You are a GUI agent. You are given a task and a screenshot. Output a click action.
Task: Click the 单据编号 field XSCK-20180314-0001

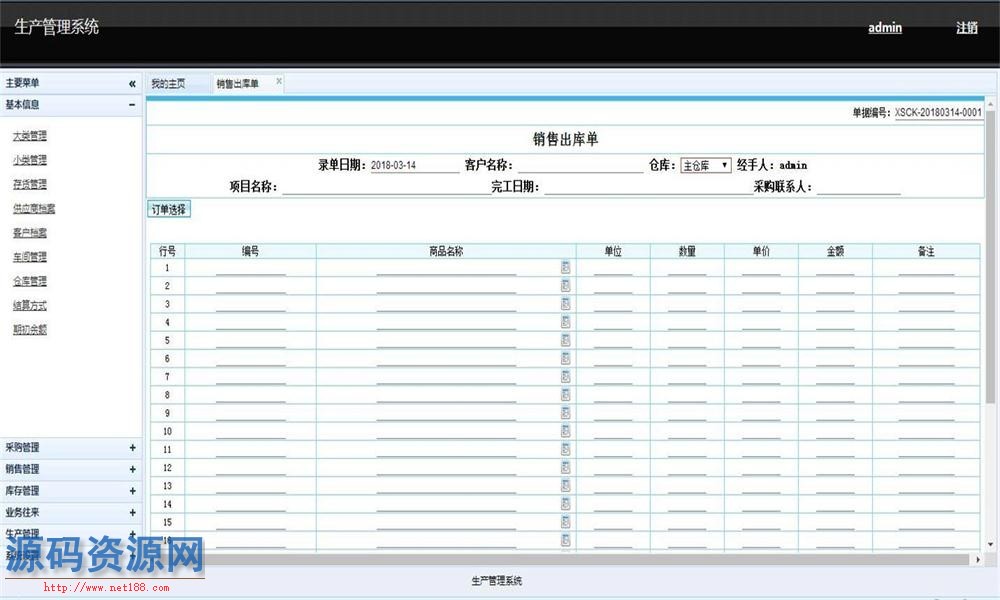938,112
